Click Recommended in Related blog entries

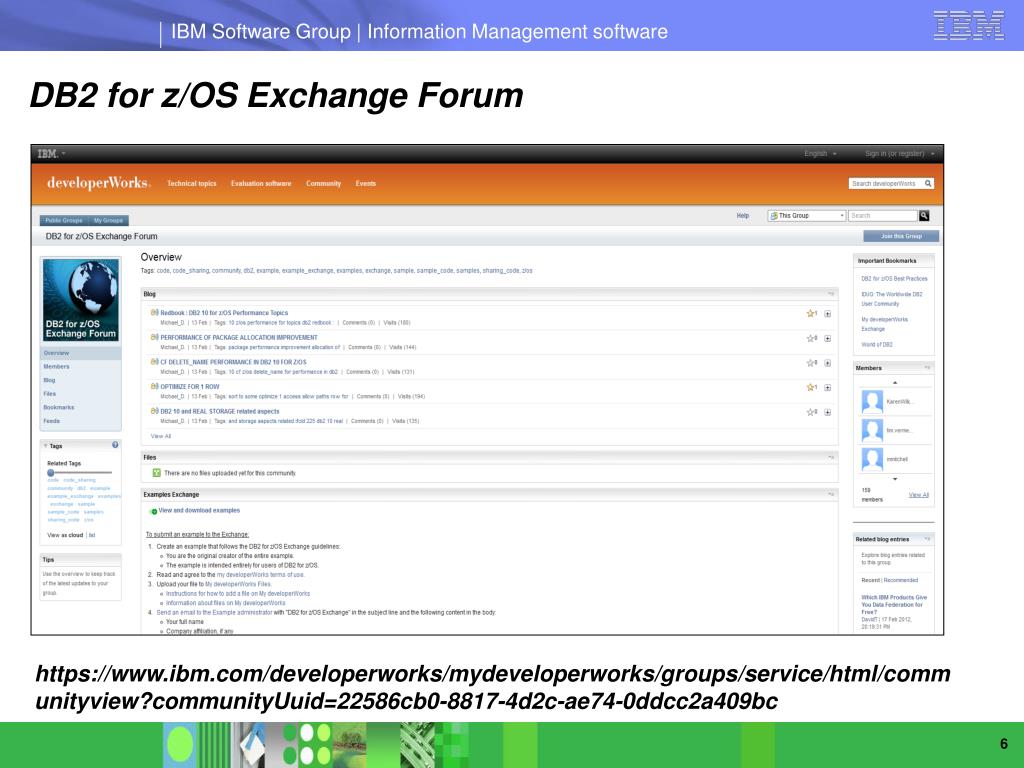(901, 580)
